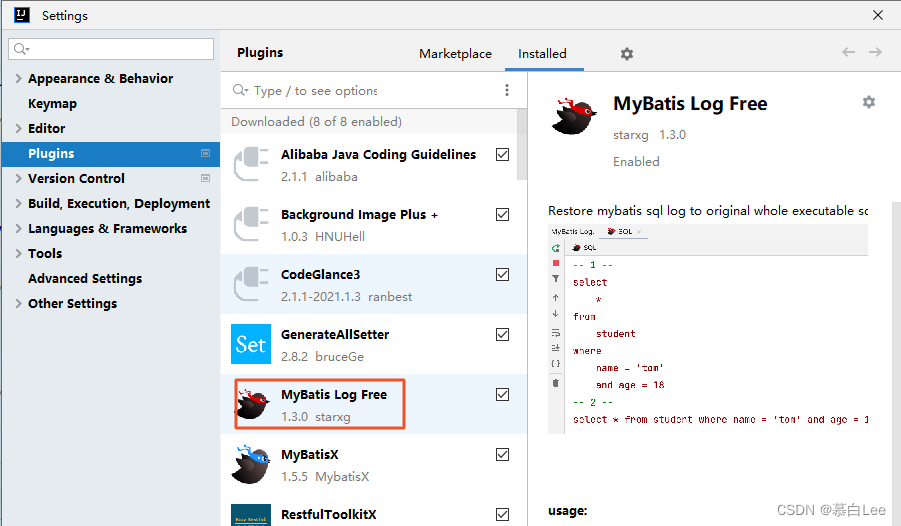Select Plugins in settings tree
Viewport: 901px width, 526px height.
111,153
